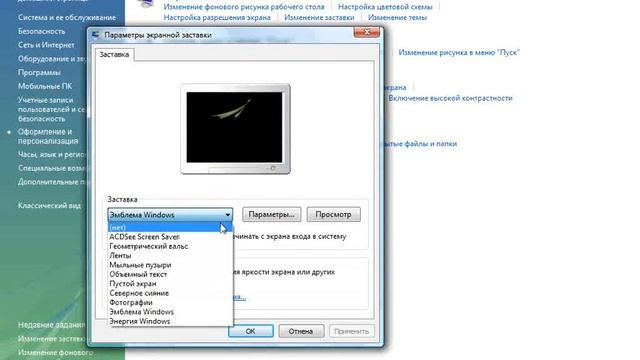Open Настройка разрешения экрана link

217,18
